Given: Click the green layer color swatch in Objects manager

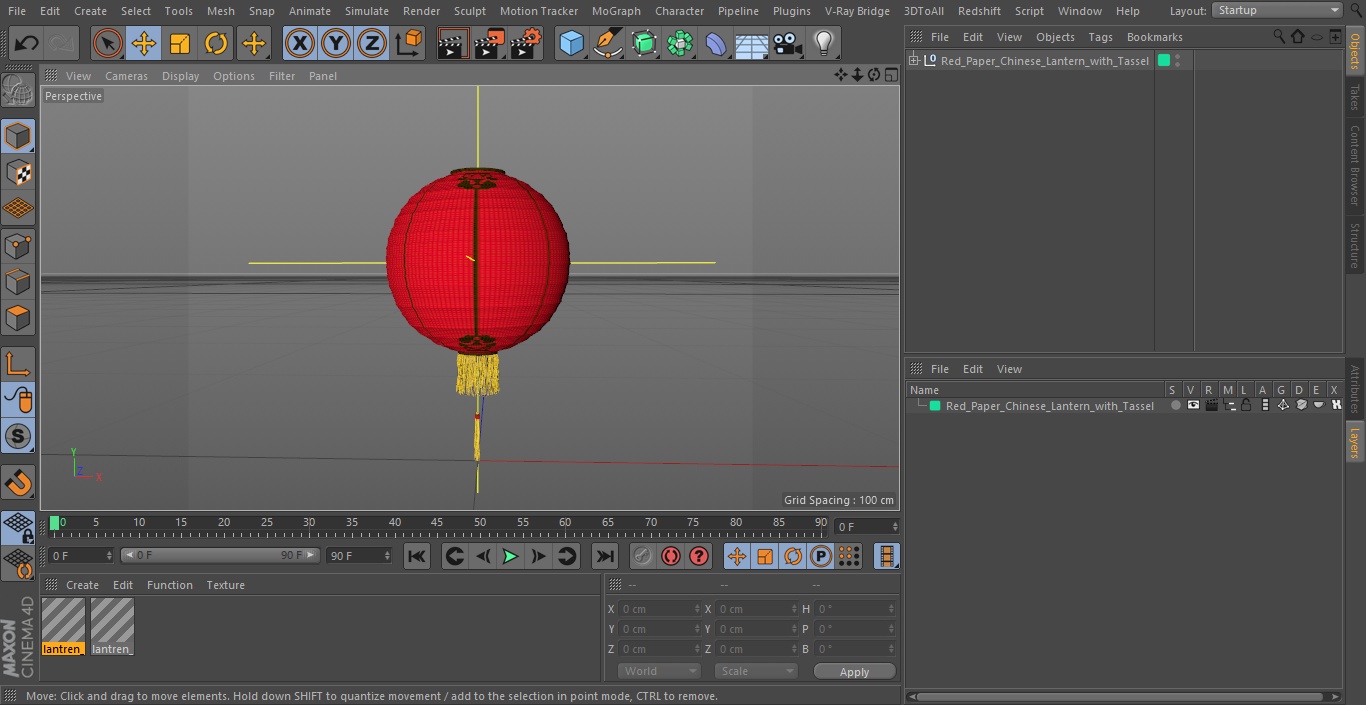Looking at the screenshot, I should pos(1164,61).
